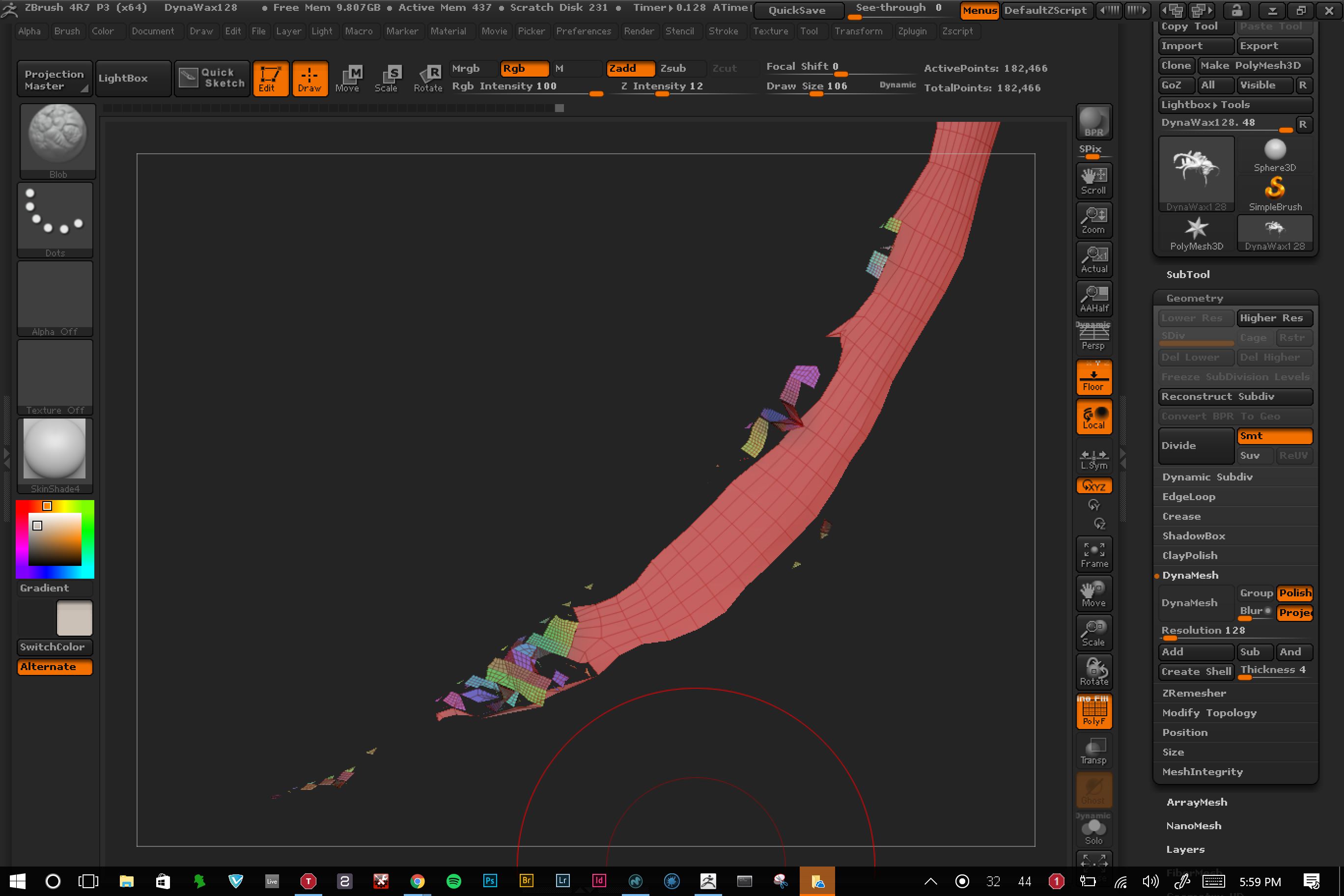Click the Divide button
The width and height of the screenshot is (1344, 896).
pyautogui.click(x=1196, y=446)
